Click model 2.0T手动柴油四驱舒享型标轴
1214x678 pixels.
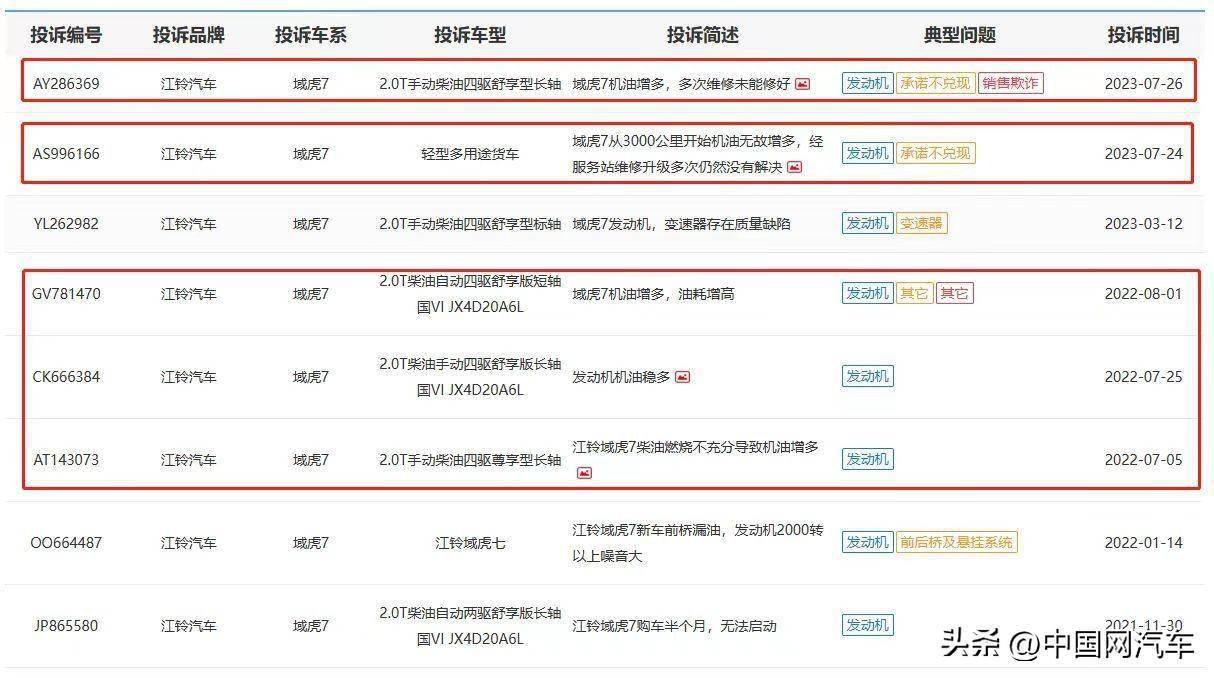click(470, 224)
